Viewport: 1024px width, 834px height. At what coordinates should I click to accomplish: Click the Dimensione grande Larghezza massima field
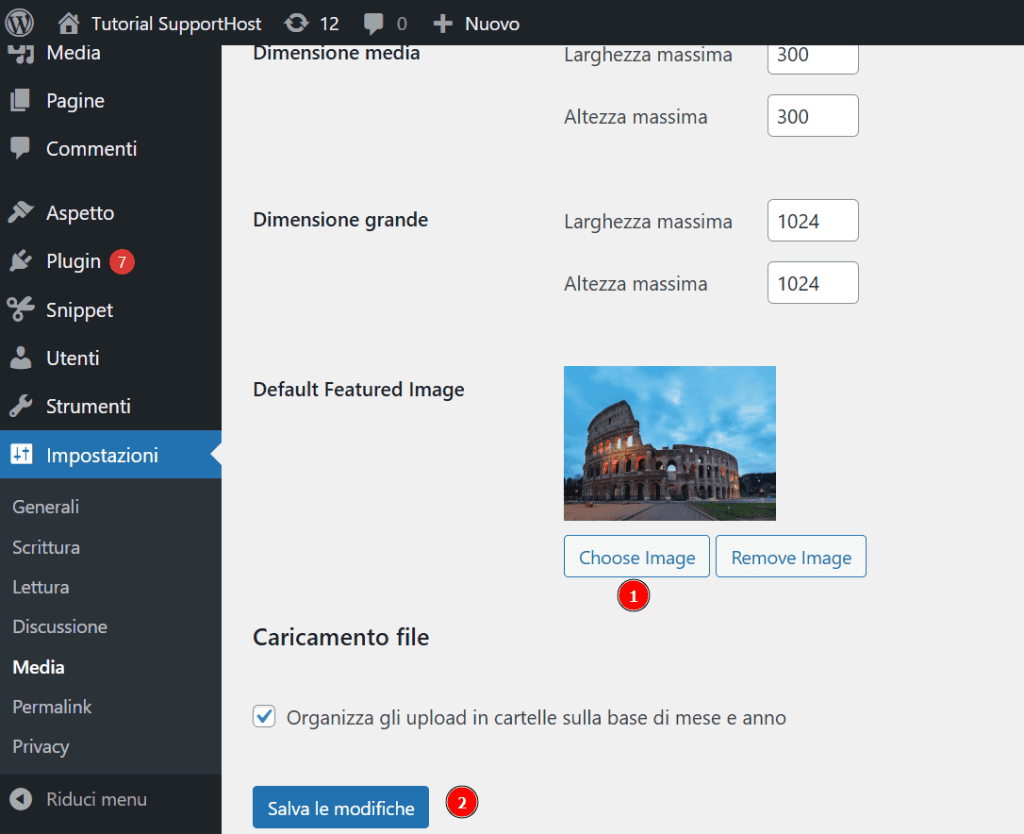point(812,221)
